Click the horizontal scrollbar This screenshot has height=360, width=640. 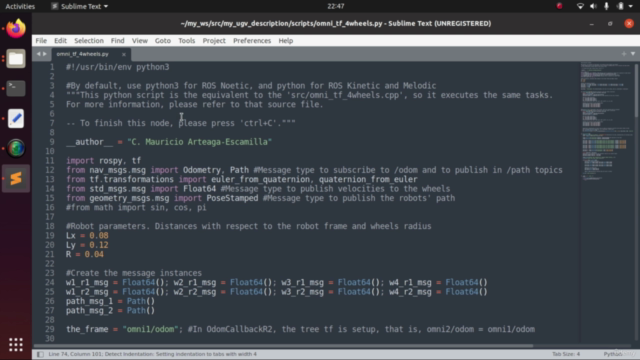283,346
